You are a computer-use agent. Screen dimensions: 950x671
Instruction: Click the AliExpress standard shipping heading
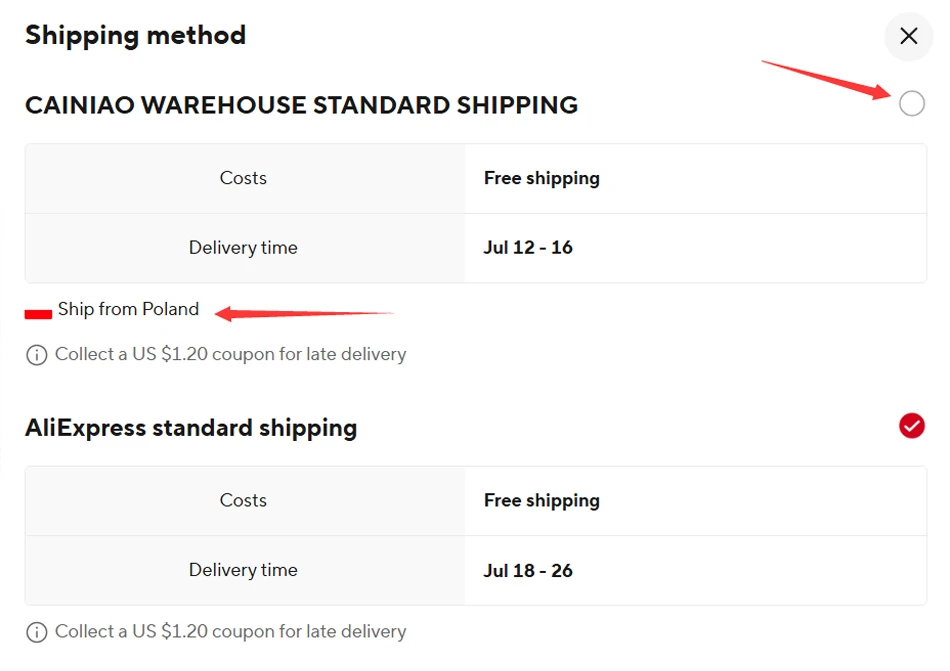tap(191, 428)
